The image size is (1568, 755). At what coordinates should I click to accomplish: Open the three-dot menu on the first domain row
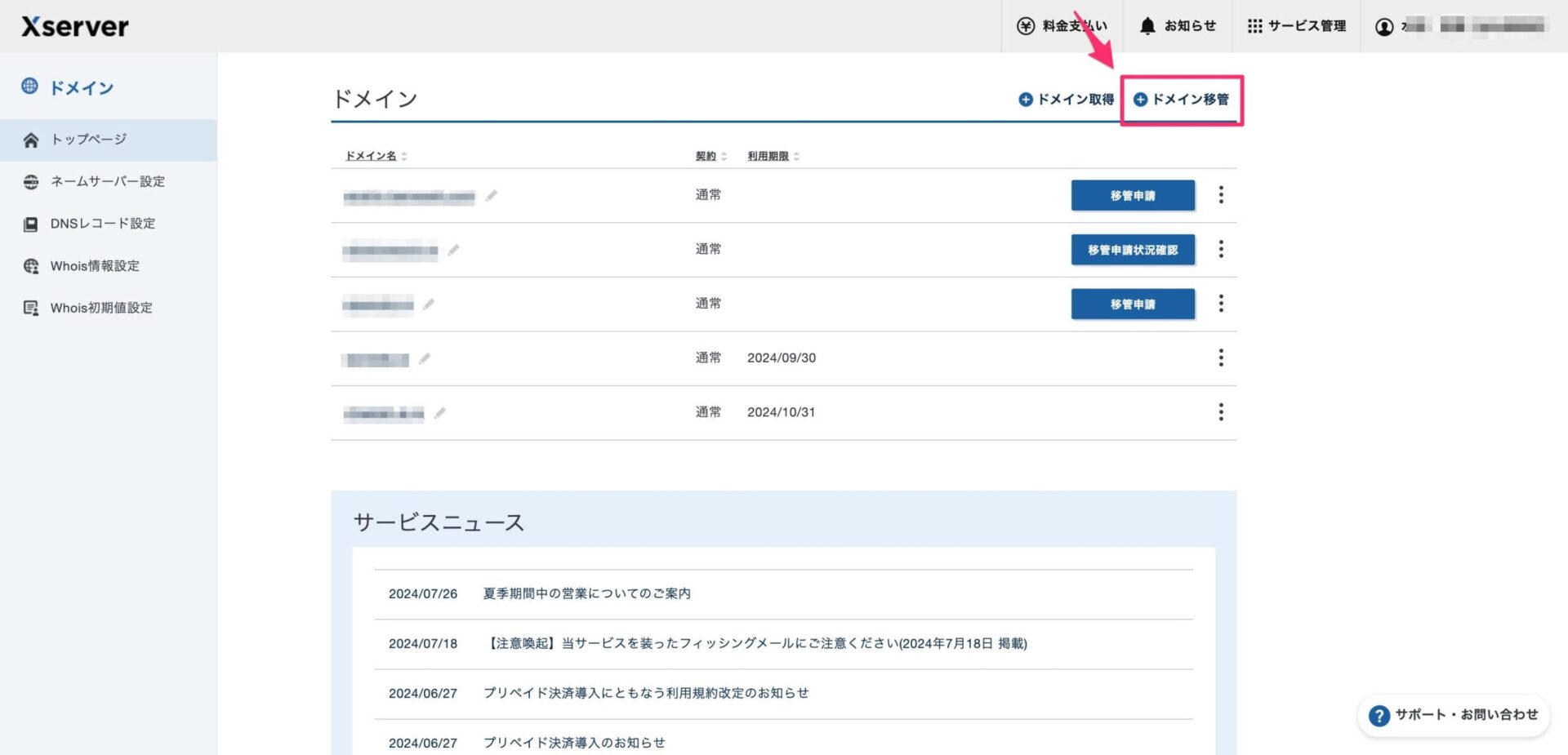click(1220, 195)
